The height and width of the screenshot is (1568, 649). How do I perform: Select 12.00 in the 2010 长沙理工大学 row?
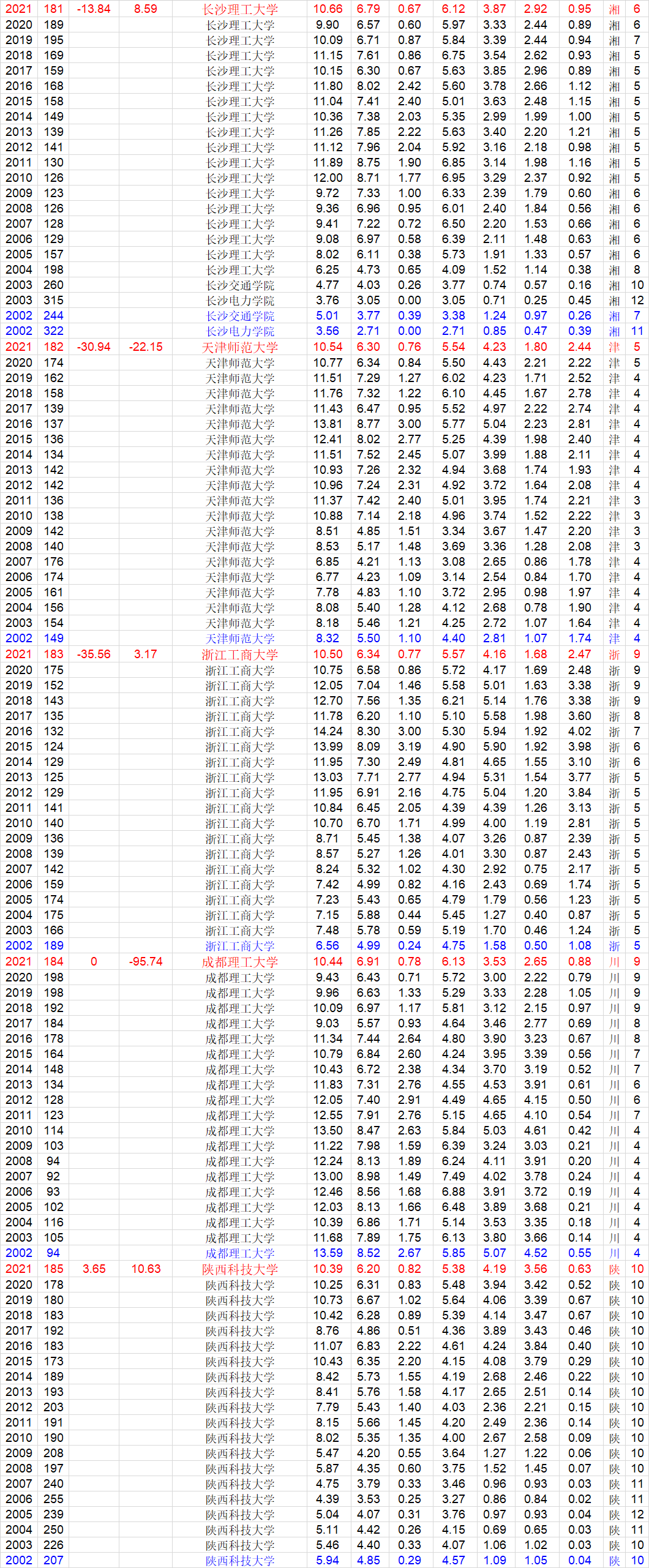click(x=328, y=178)
